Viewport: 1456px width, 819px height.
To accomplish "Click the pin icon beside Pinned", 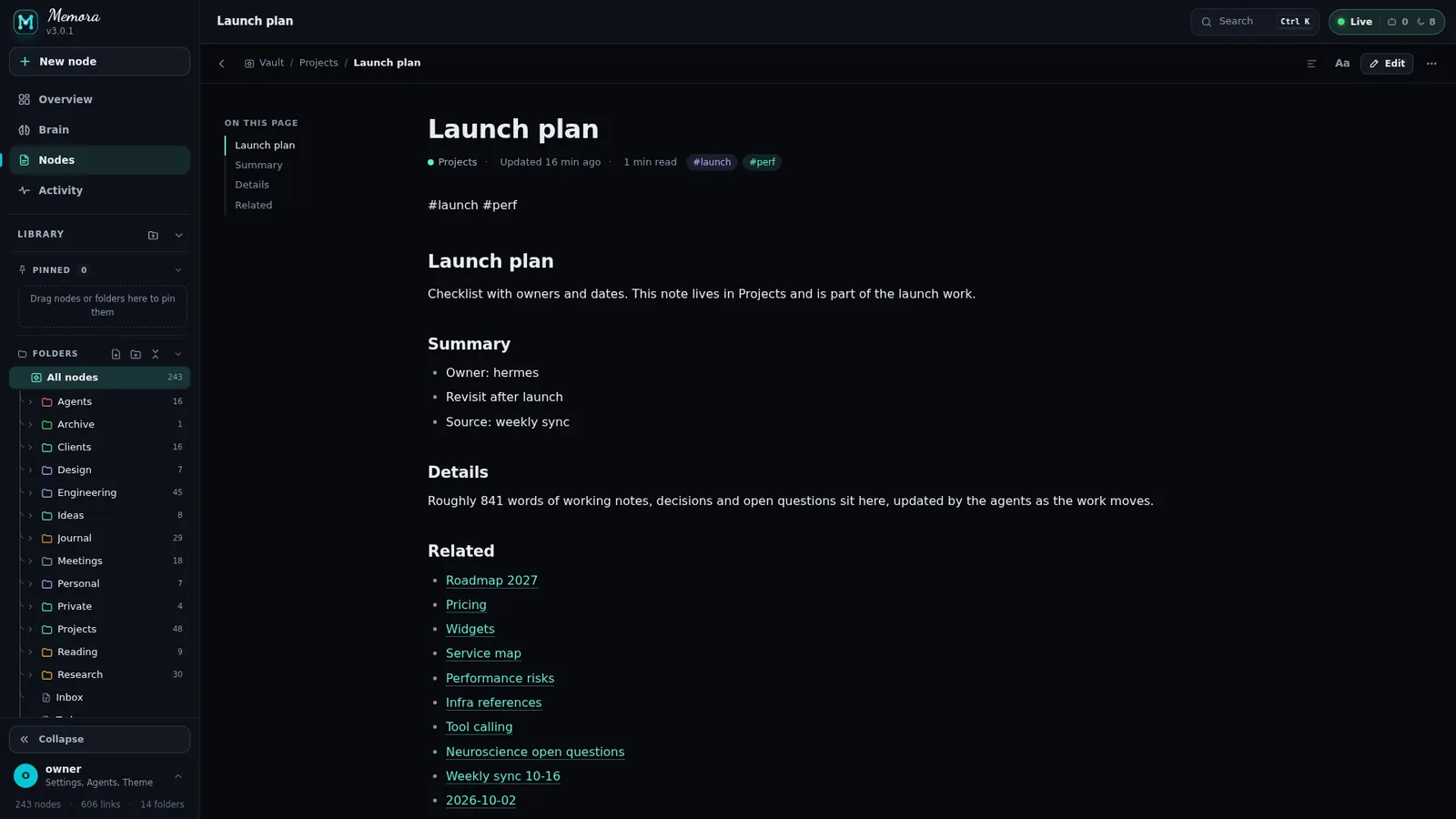I will (x=23, y=270).
